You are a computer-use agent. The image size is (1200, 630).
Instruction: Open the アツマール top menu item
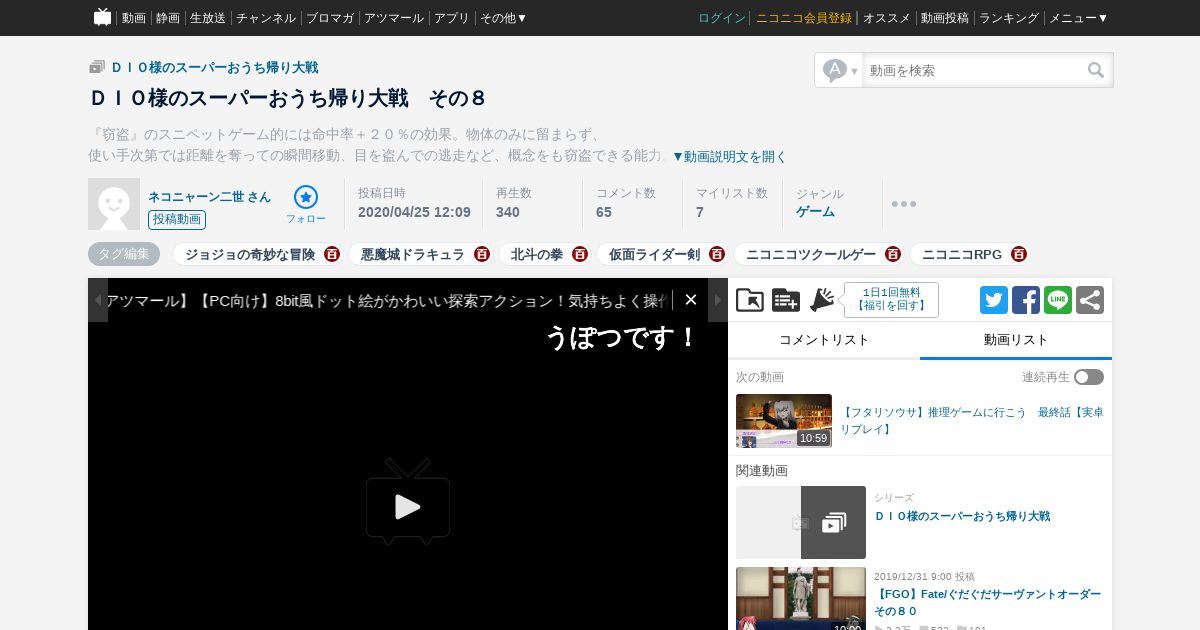click(x=394, y=18)
